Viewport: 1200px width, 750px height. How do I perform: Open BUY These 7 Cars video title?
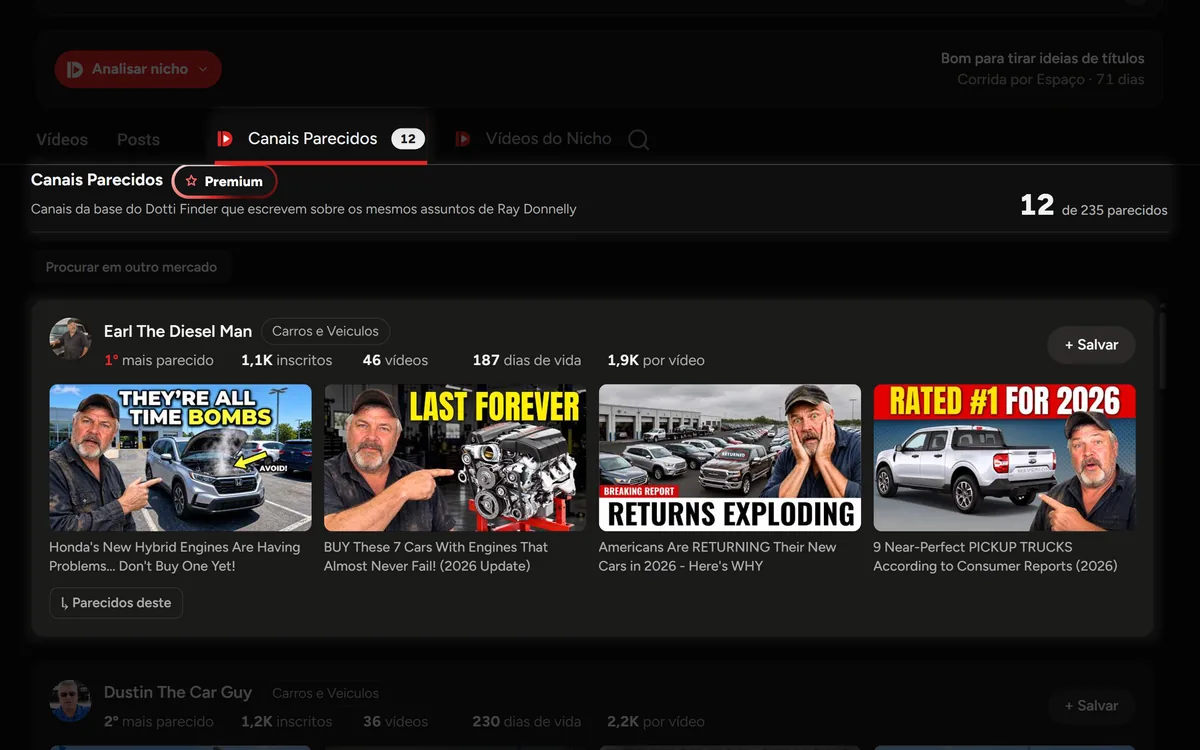click(x=436, y=556)
